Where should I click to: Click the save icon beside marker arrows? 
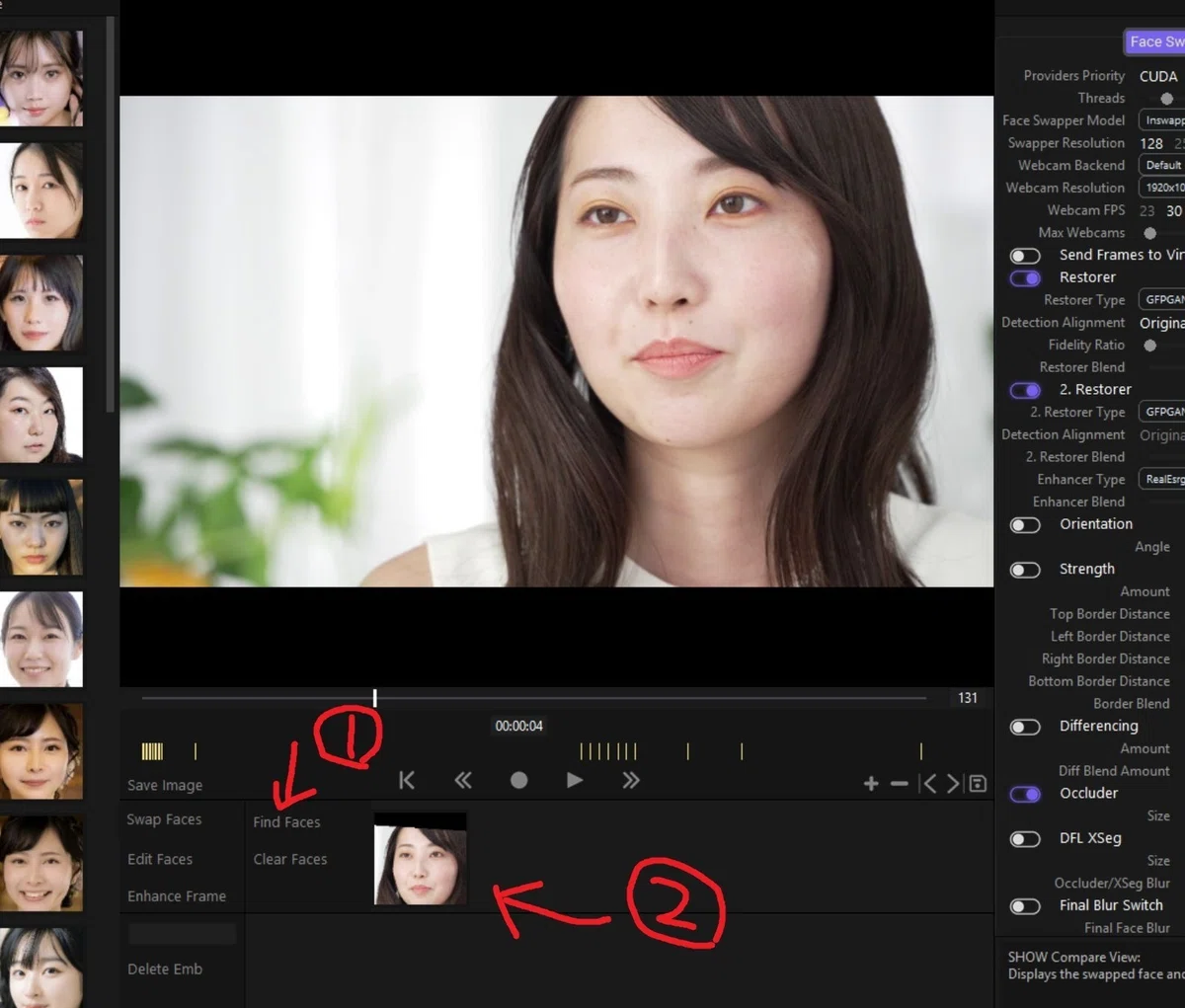coord(978,784)
